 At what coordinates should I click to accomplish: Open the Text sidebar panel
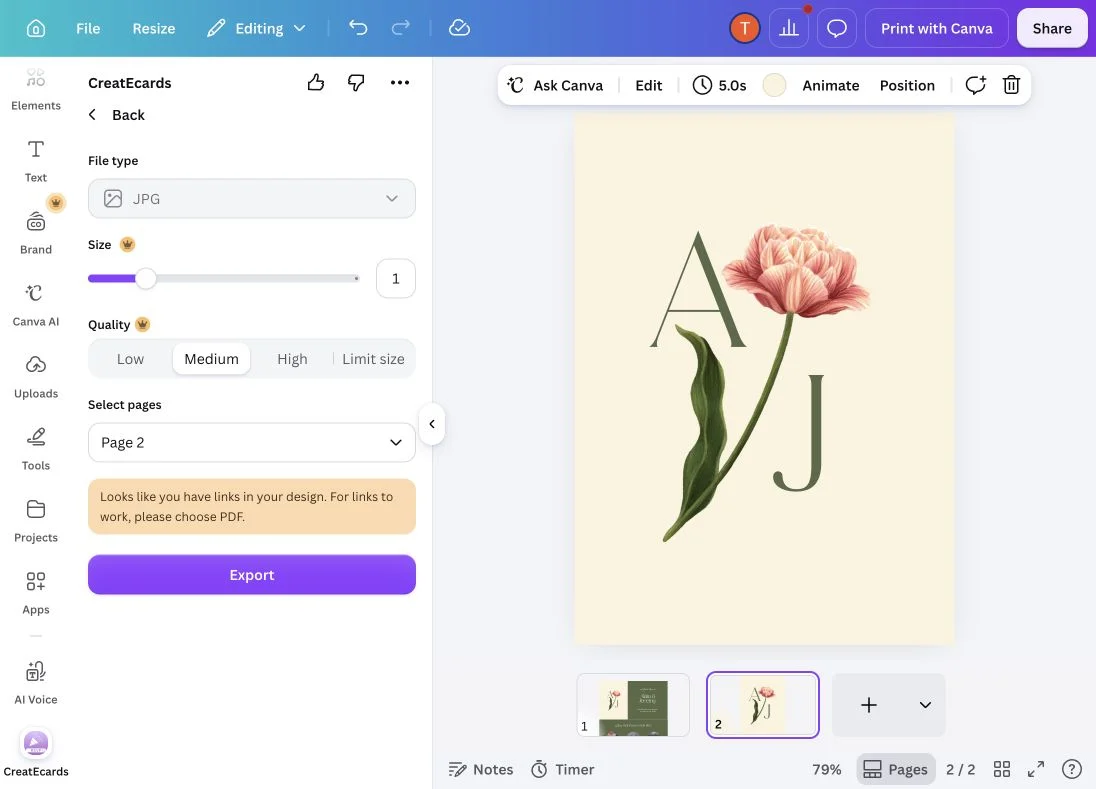(36, 161)
